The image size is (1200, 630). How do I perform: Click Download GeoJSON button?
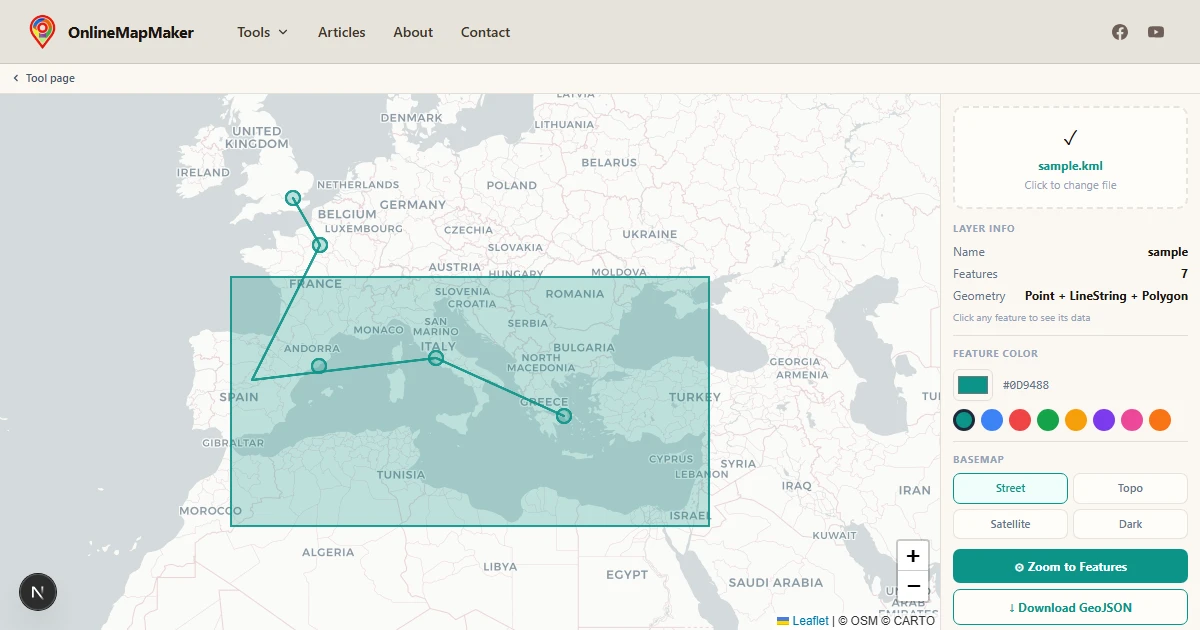click(x=1070, y=607)
